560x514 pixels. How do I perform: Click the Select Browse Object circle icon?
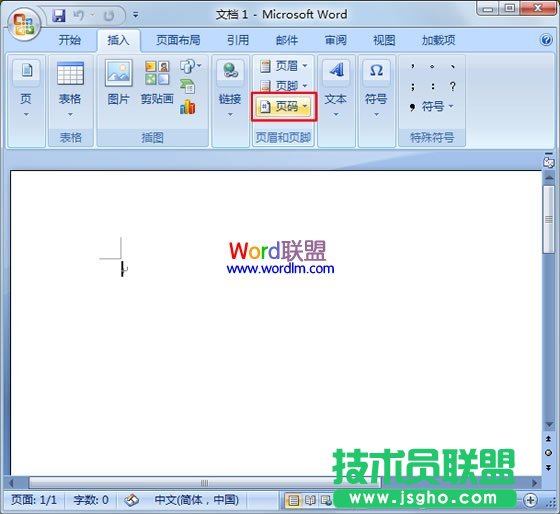coord(549,453)
